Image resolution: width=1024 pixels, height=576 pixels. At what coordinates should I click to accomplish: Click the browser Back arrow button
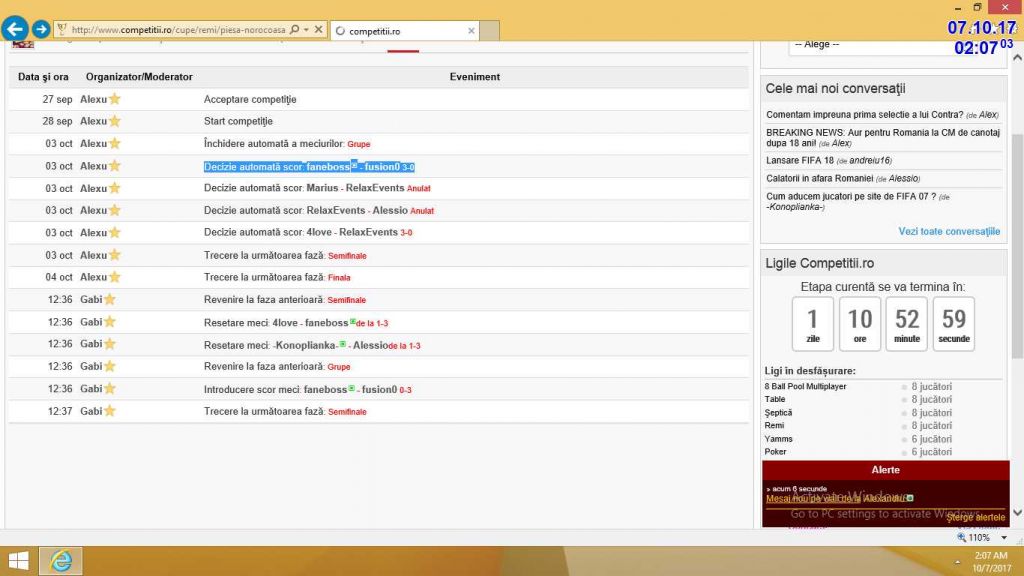14,30
